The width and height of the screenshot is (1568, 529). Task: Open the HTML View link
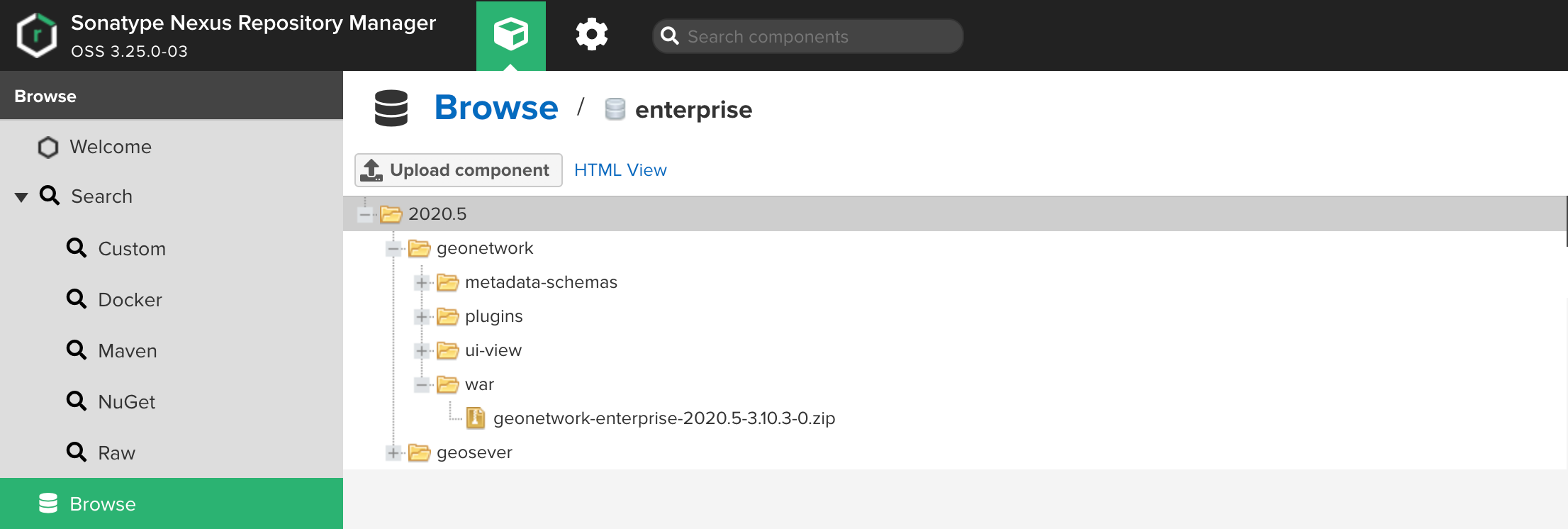620,170
